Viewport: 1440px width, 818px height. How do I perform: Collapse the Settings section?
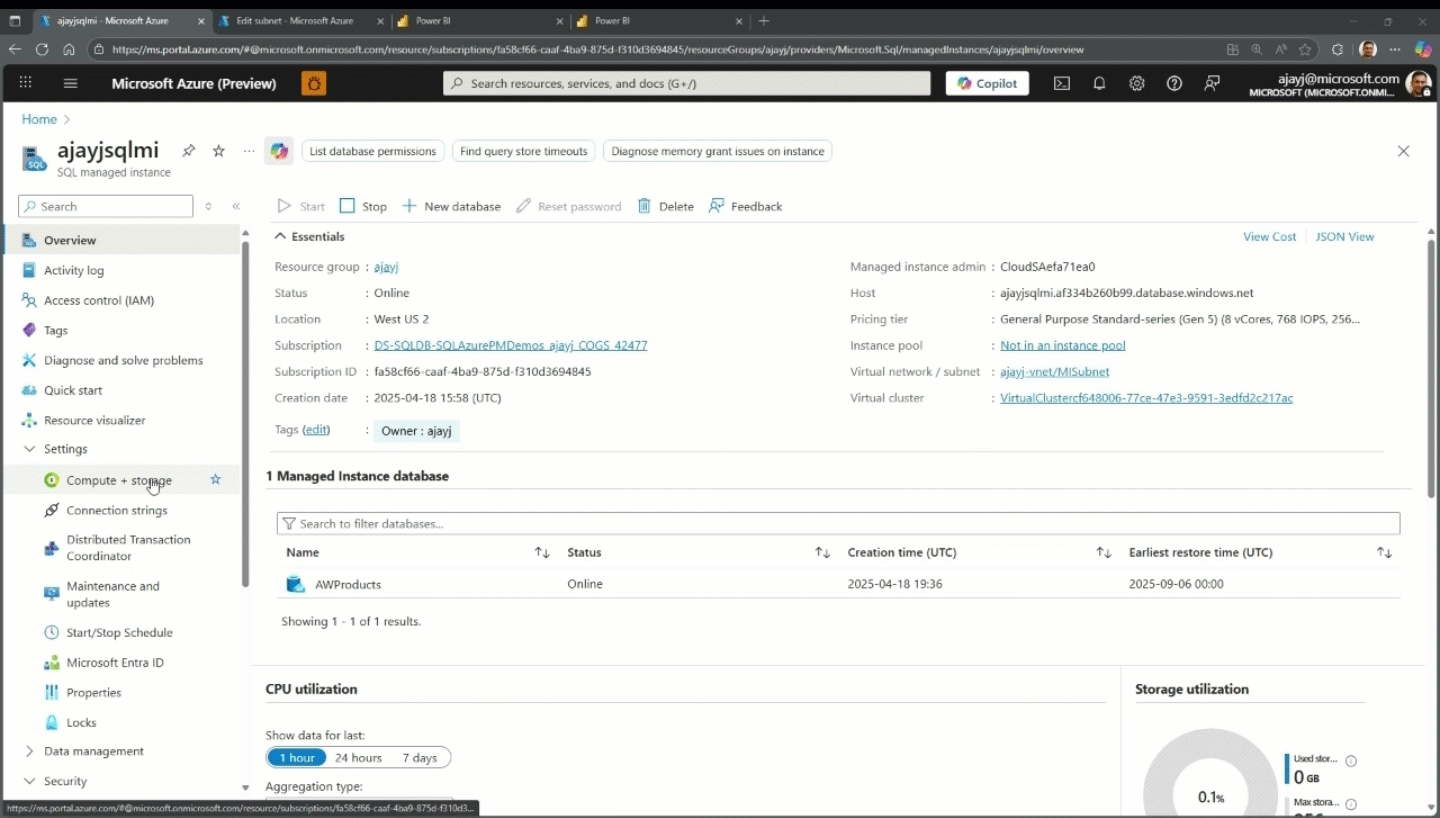tap(66, 449)
